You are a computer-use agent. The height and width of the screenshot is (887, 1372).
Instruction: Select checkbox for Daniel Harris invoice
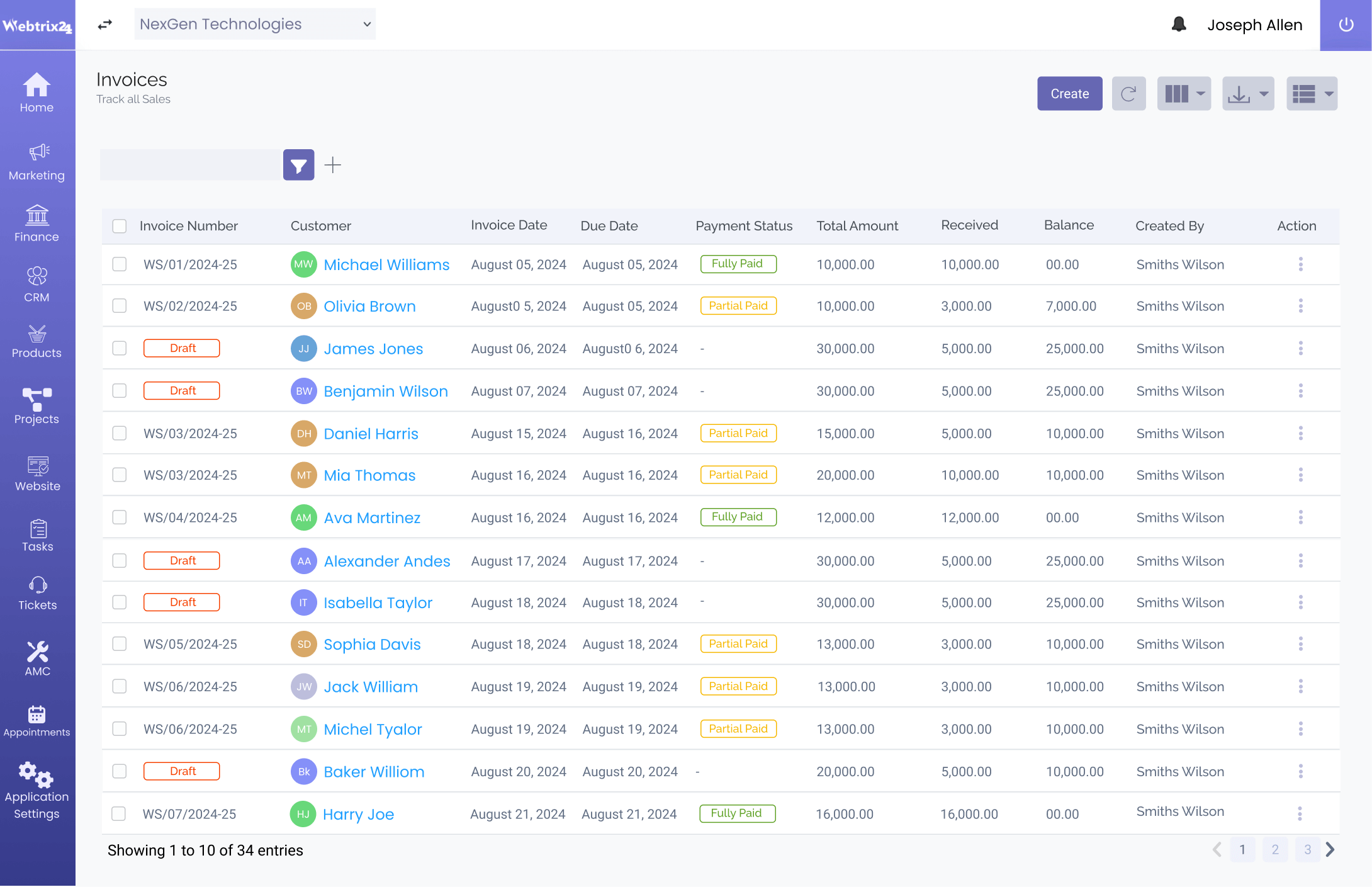[120, 433]
